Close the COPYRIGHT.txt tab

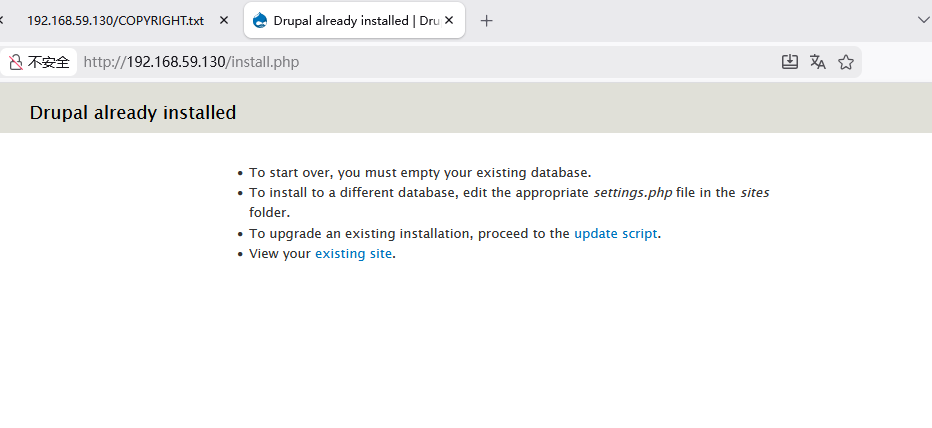tap(224, 20)
